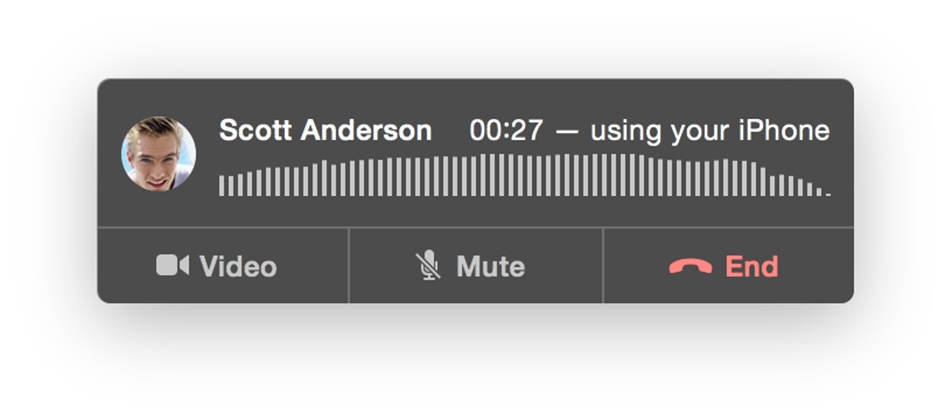Click the 'using your iPhone' status text
Screen dimensions: 952x420
709,131
